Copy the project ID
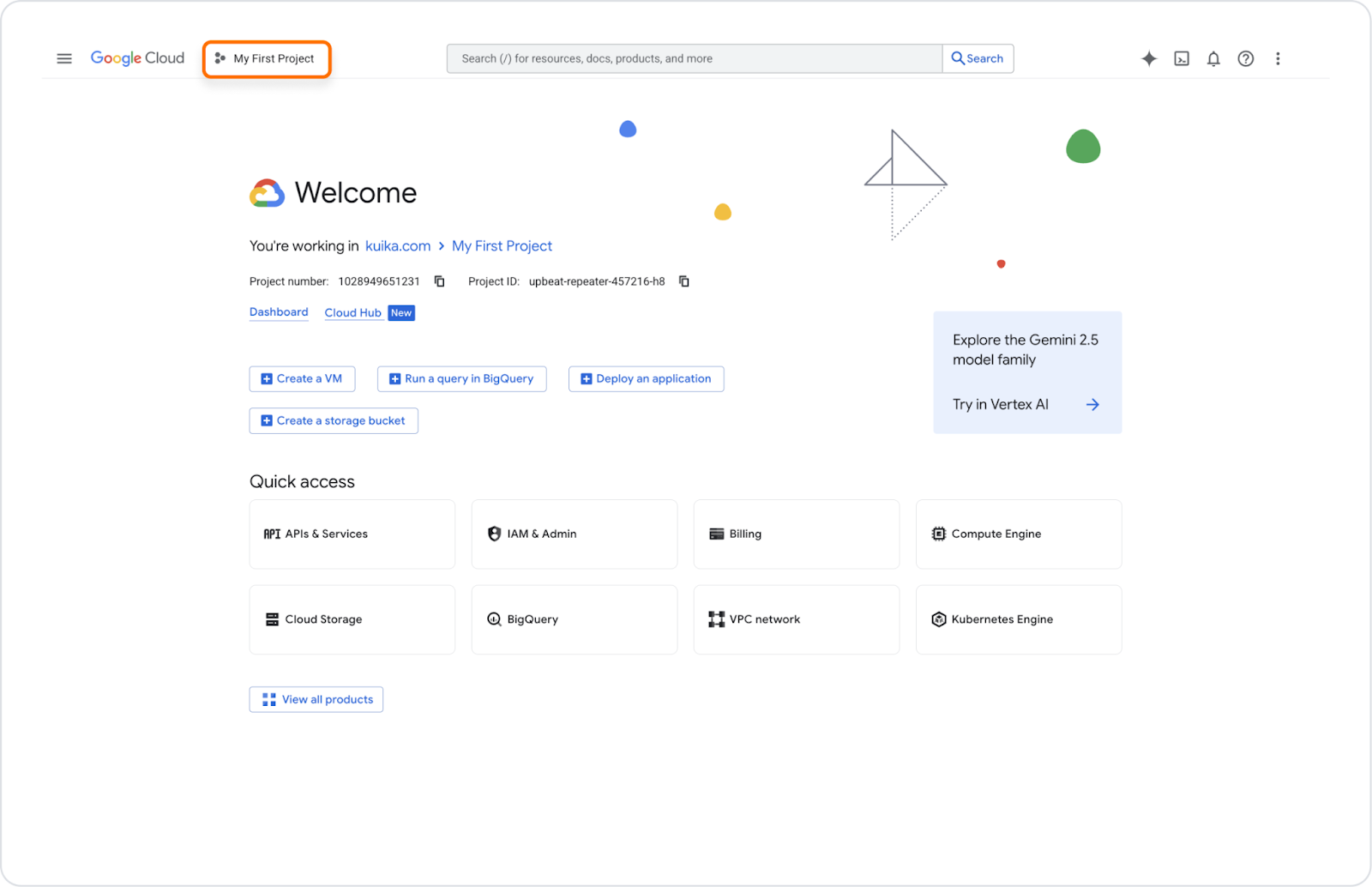The width and height of the screenshot is (1372, 887). 684,281
